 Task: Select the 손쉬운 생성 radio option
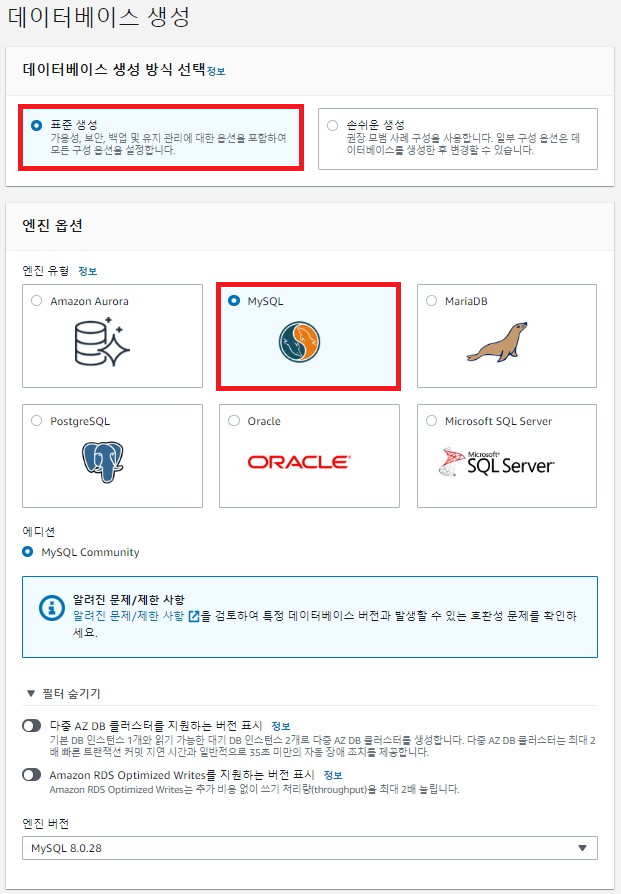click(332, 125)
